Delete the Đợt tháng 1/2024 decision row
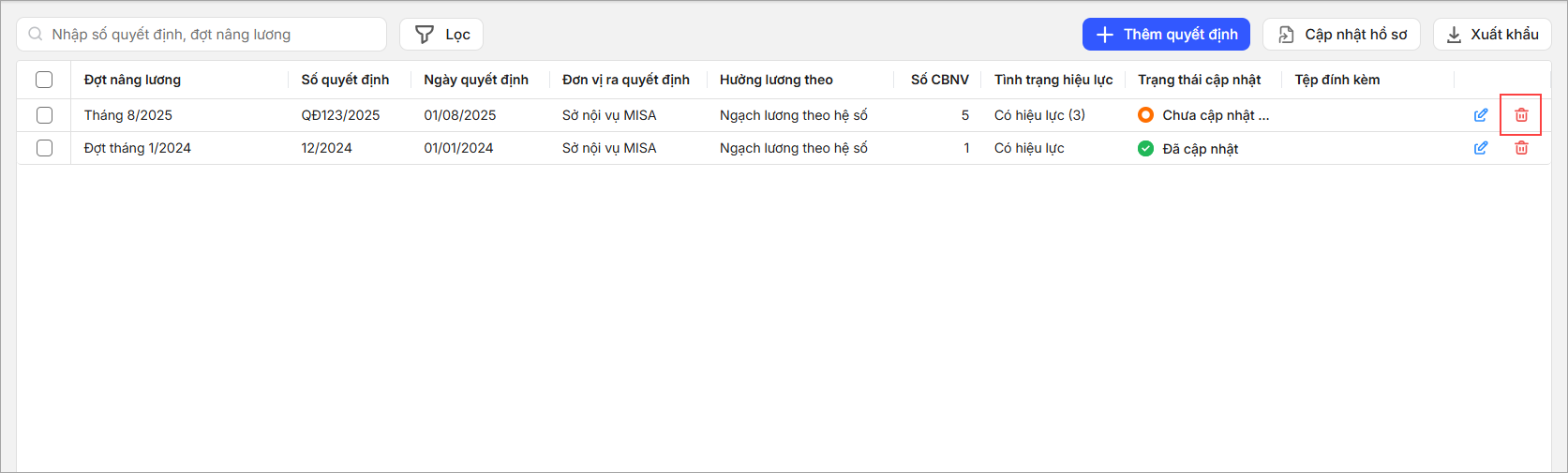 1521,148
